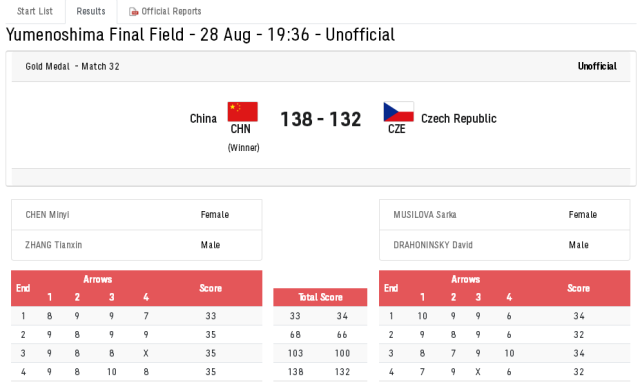Click the Unofficial status label

pos(597,66)
